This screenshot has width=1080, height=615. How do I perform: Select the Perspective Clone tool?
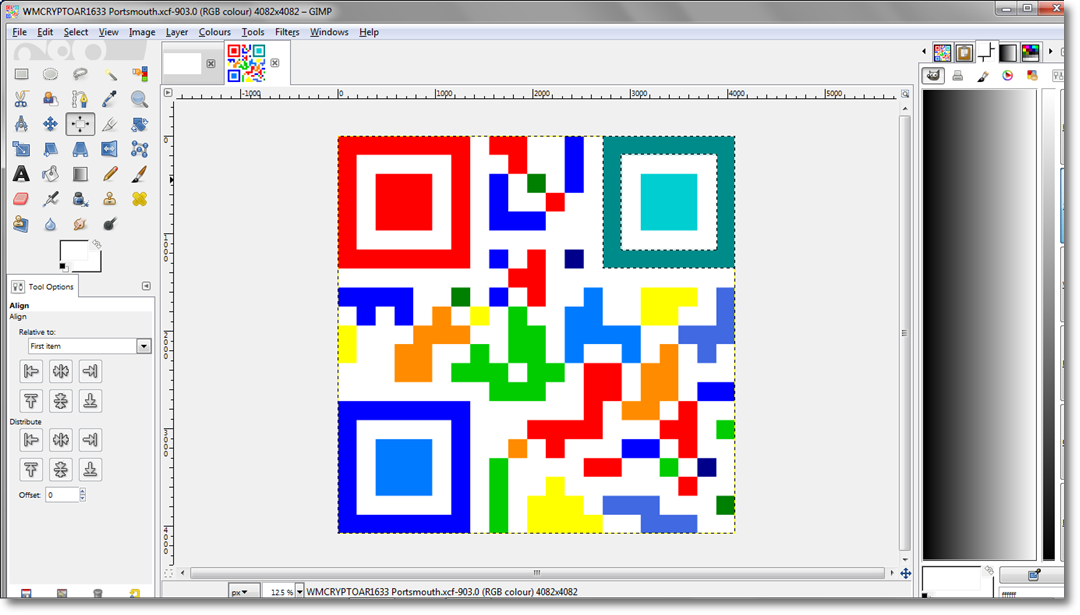(x=21, y=224)
